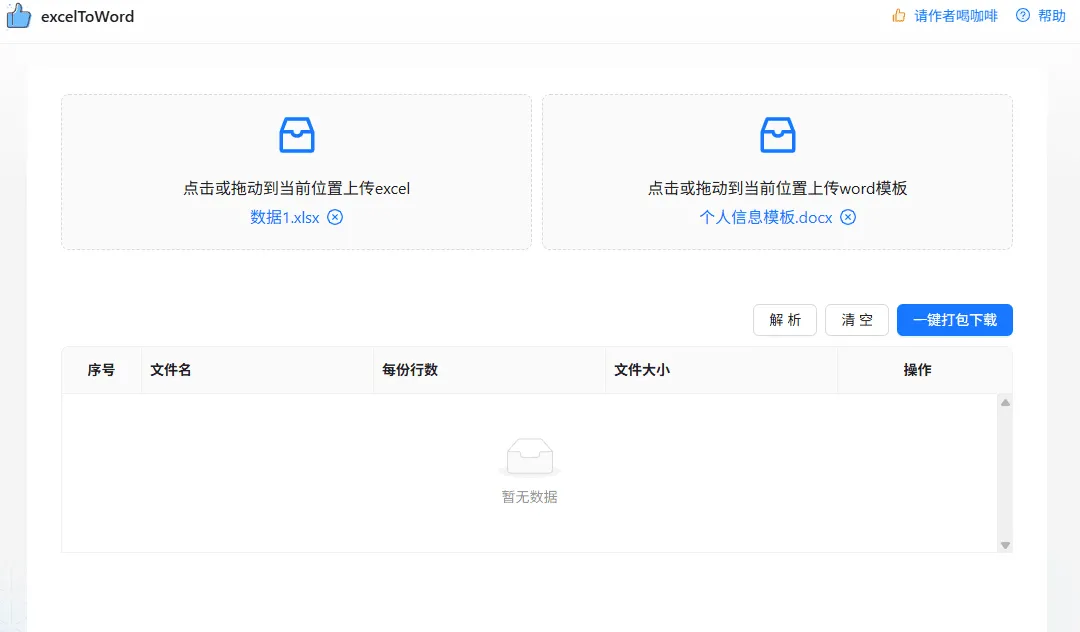Click the question-mark help icon
This screenshot has width=1080, height=632.
pos(1023,15)
